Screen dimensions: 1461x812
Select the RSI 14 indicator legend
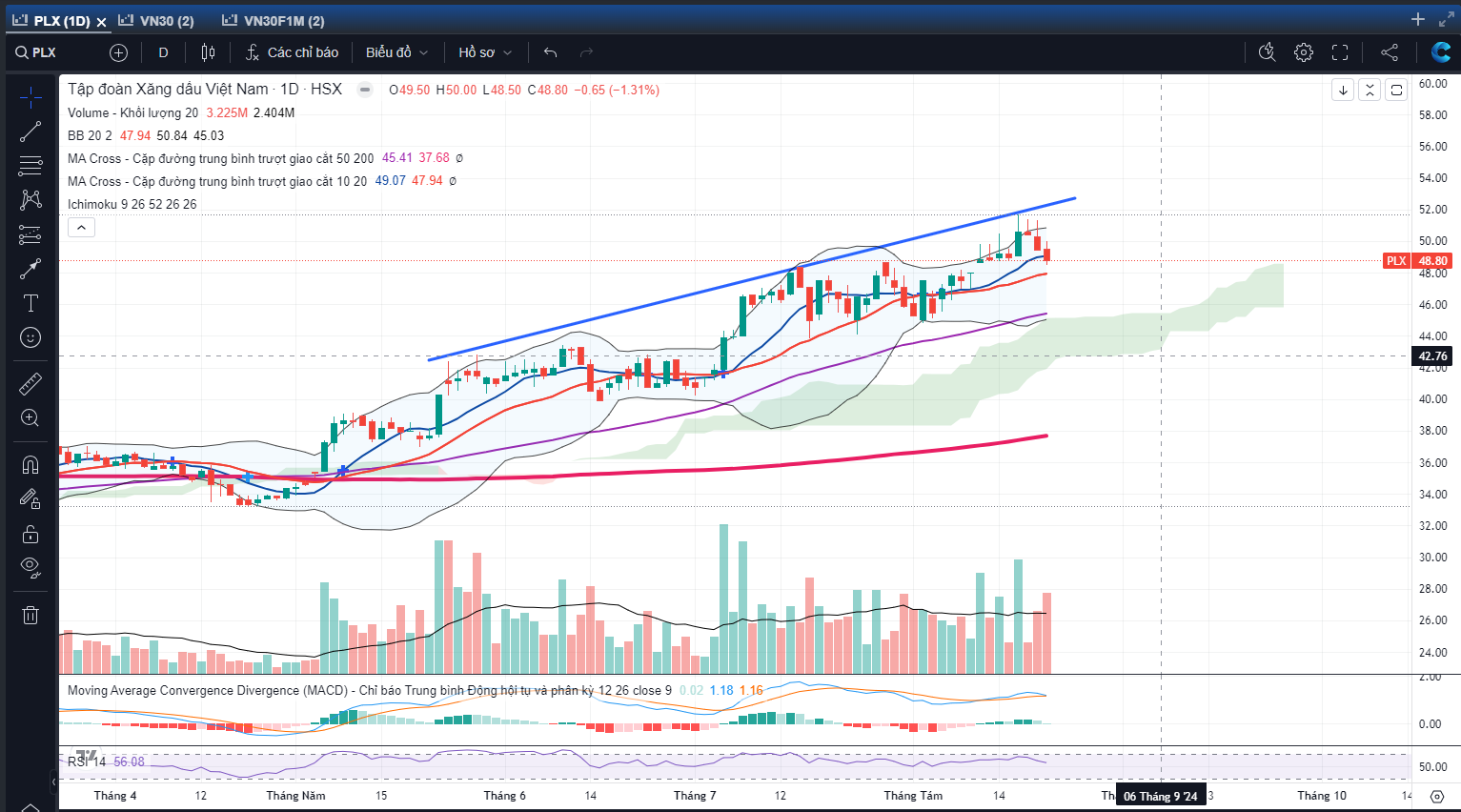tap(87, 761)
